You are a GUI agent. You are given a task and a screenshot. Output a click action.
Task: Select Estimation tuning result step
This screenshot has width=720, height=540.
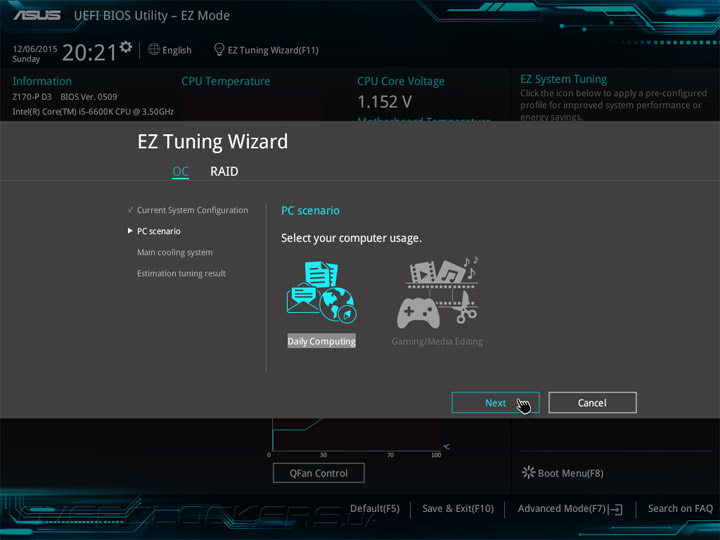coord(181,273)
